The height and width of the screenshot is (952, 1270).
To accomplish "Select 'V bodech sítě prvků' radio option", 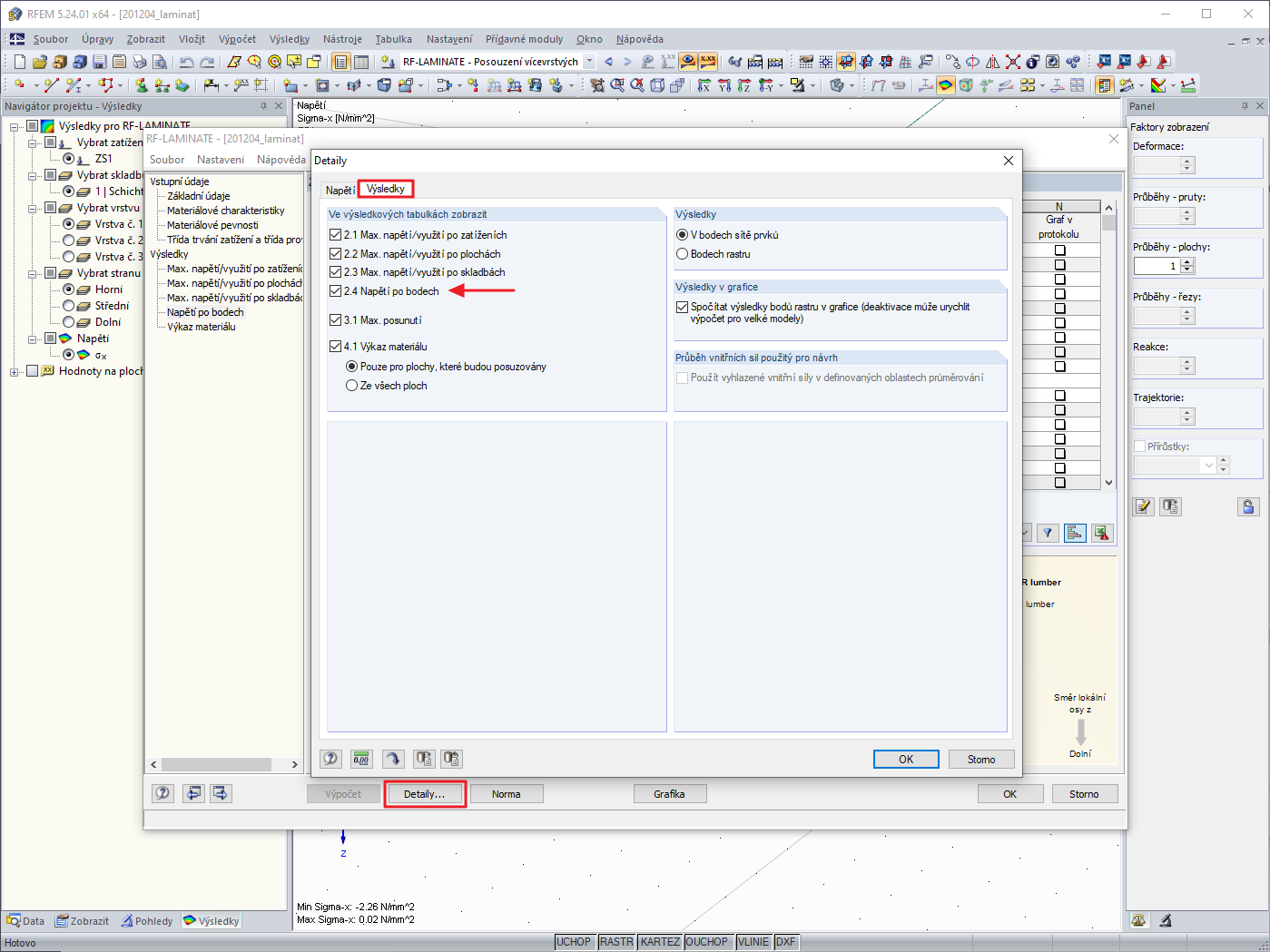I will [683, 235].
